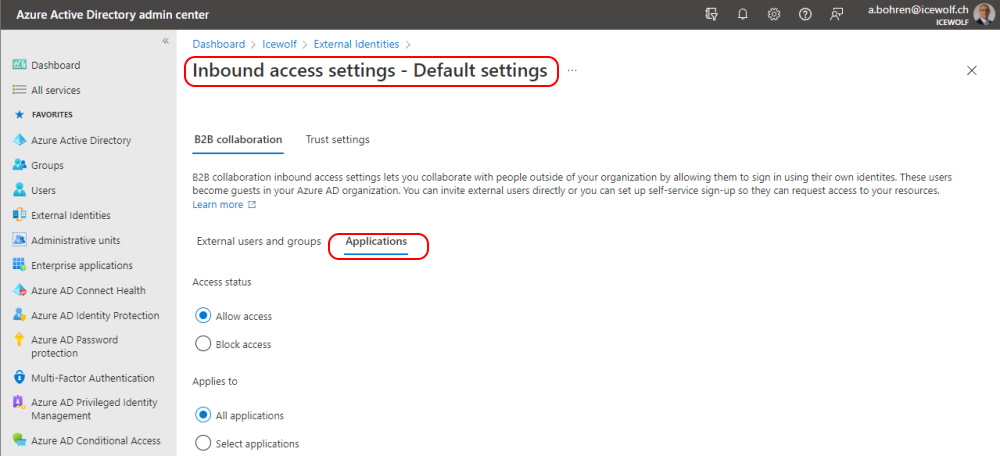Click the Privileged Identity Management icon

[19, 402]
